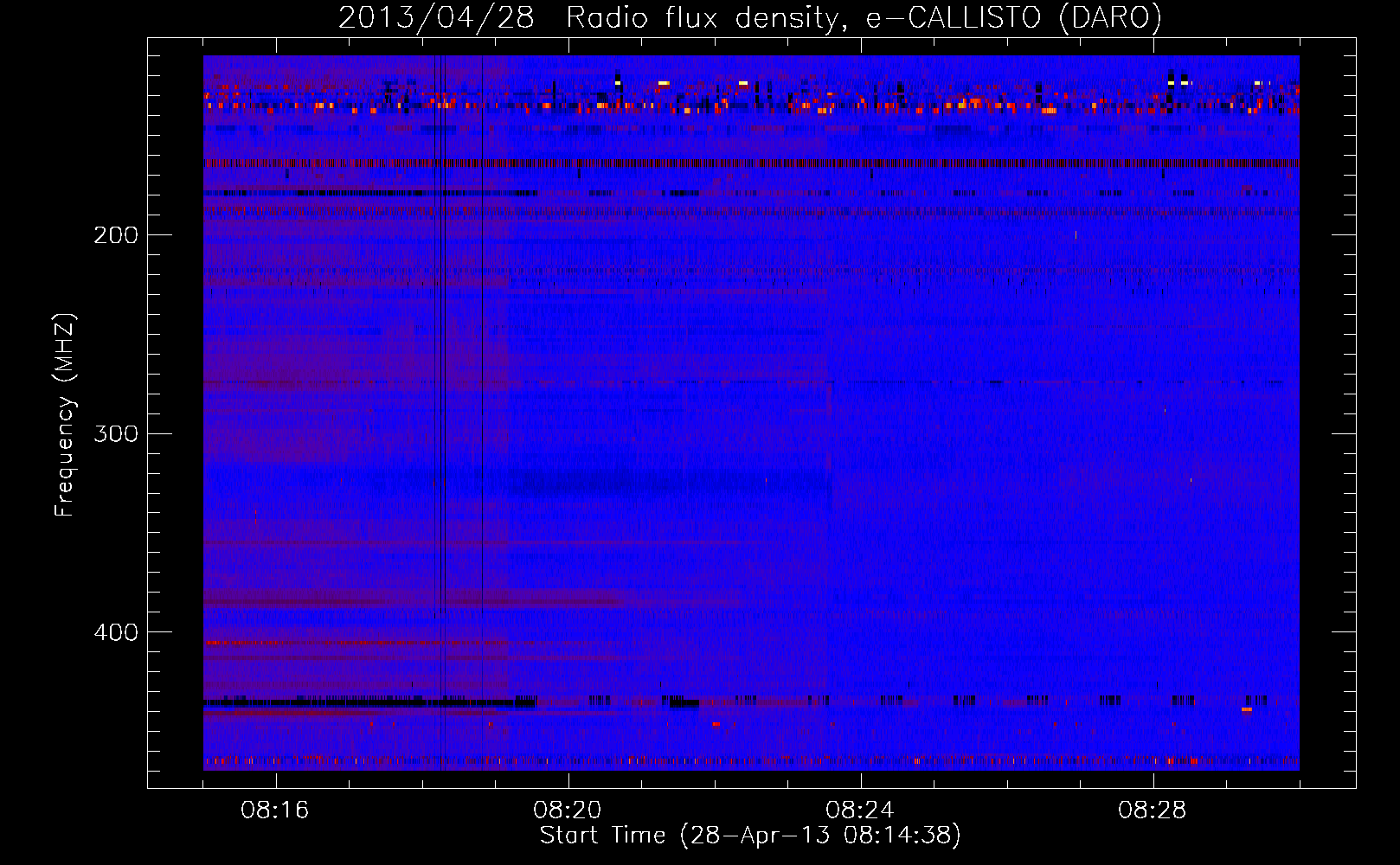Image resolution: width=1400 pixels, height=865 pixels.
Task: Select the 08:16 time label
Action: 275,811
